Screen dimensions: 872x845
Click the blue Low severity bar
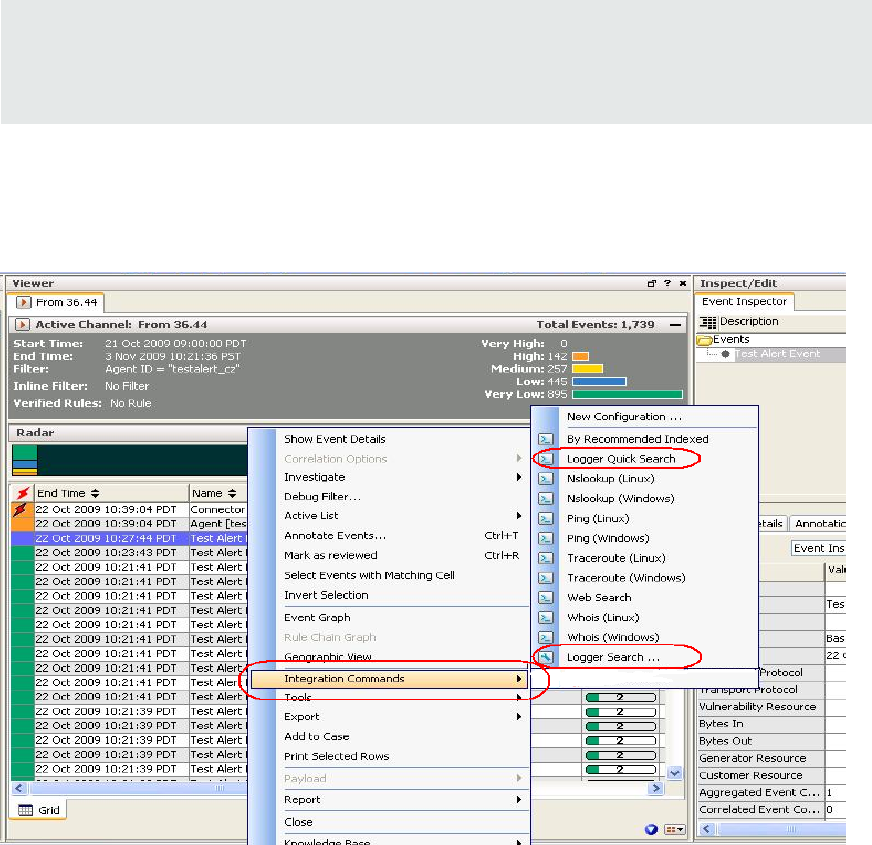[599, 382]
